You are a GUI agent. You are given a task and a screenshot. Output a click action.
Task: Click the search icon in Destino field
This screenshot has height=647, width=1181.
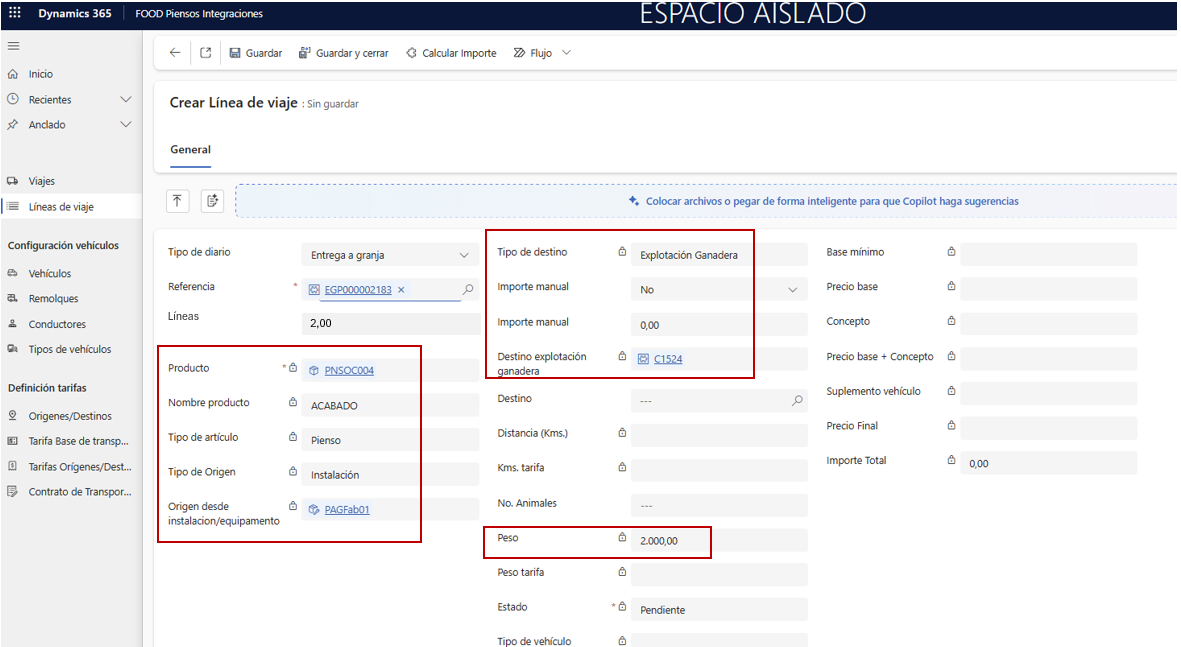point(797,400)
